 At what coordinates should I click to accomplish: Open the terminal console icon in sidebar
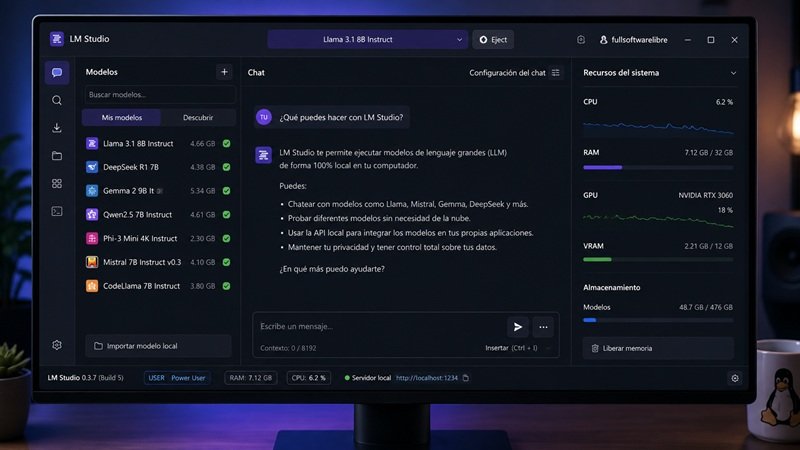(57, 211)
